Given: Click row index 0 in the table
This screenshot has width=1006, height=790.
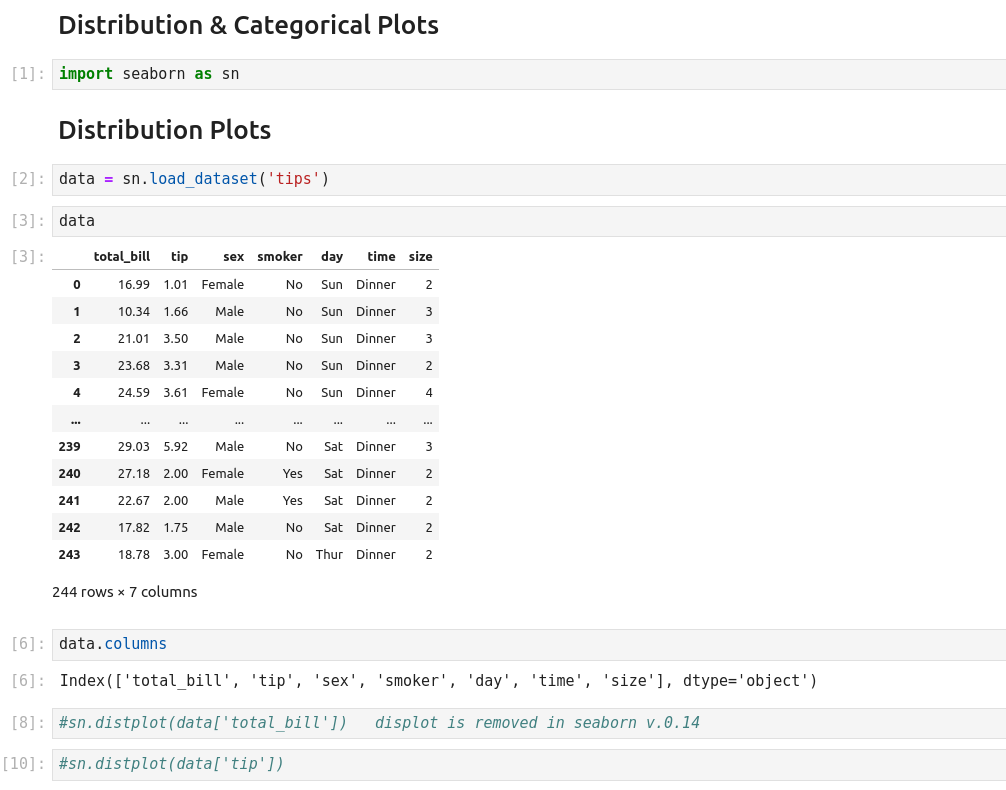Looking at the screenshot, I should point(76,285).
